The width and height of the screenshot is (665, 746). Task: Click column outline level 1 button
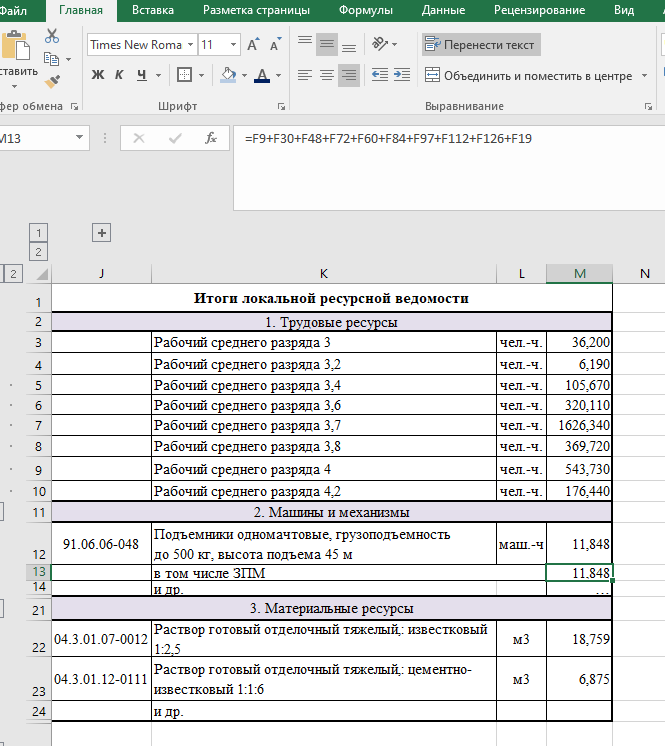coord(39,233)
